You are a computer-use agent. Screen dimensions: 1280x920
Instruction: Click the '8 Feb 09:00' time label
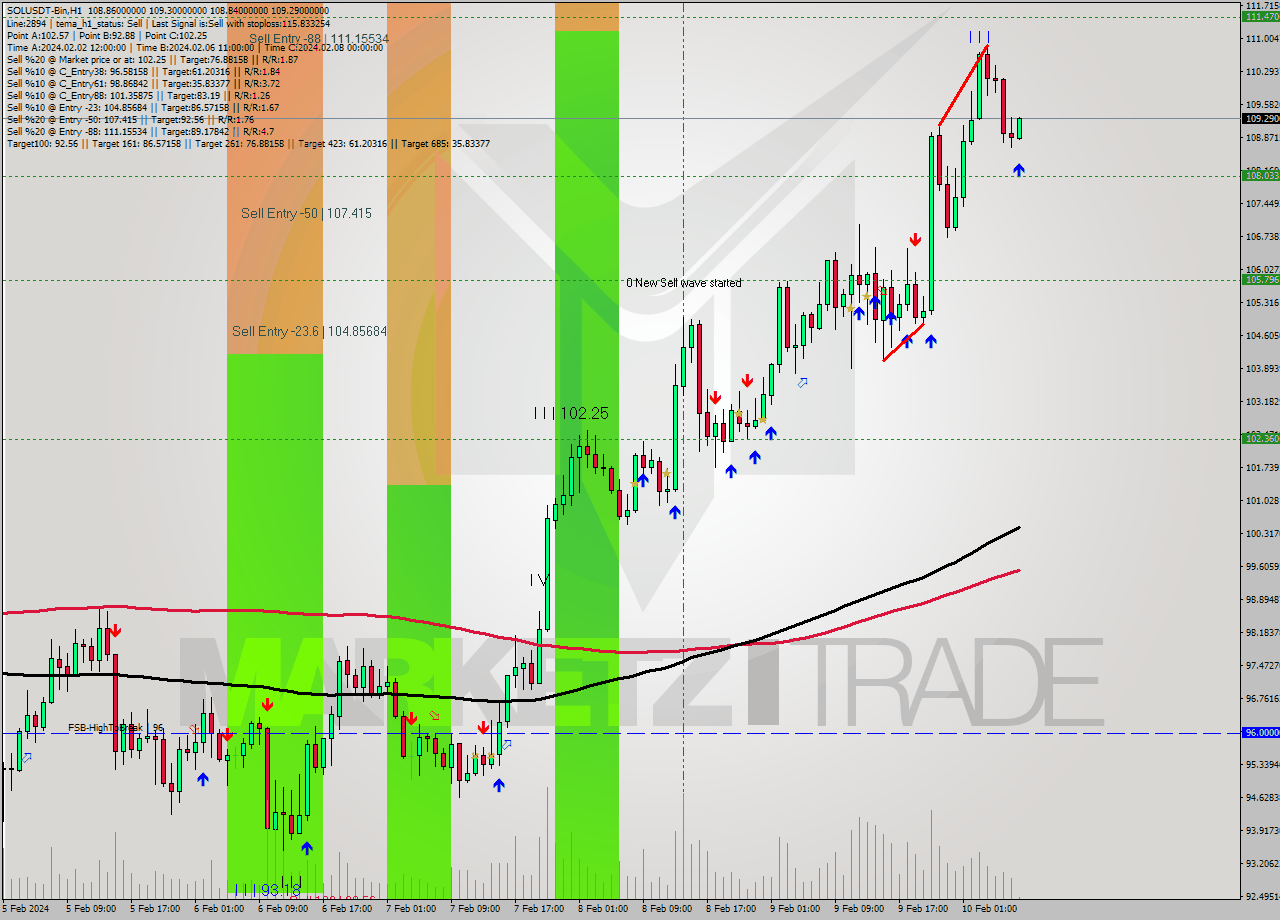[x=667, y=909]
